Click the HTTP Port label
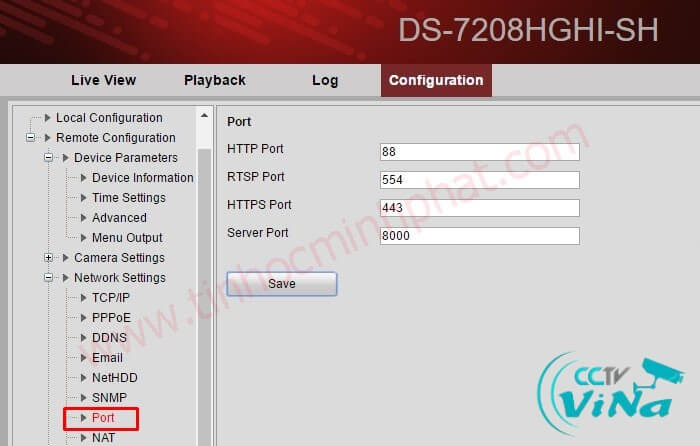The height and width of the screenshot is (446, 700). (x=255, y=149)
